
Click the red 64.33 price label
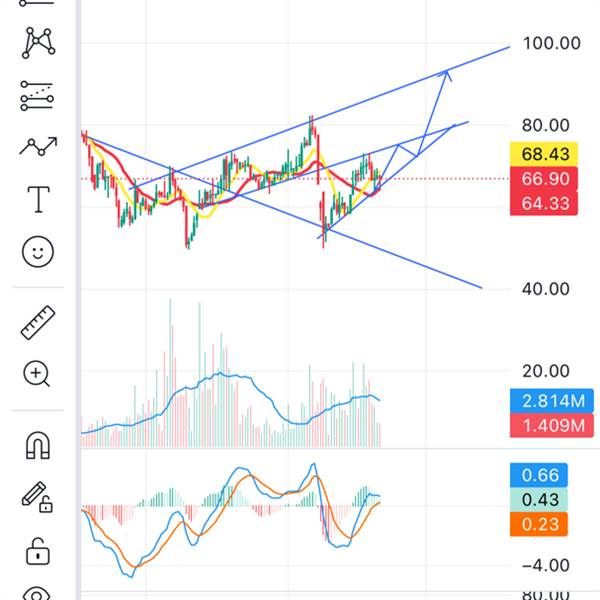coord(544,203)
